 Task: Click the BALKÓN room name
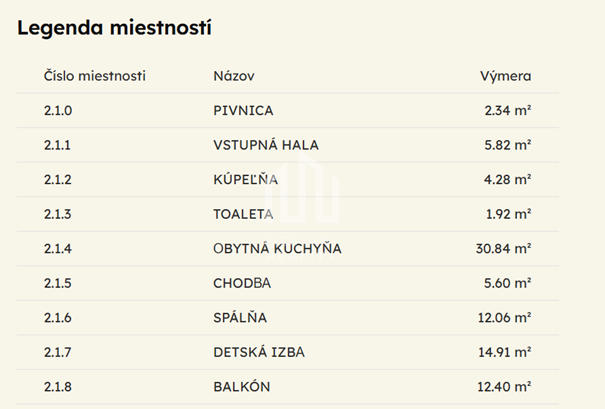tap(242, 386)
